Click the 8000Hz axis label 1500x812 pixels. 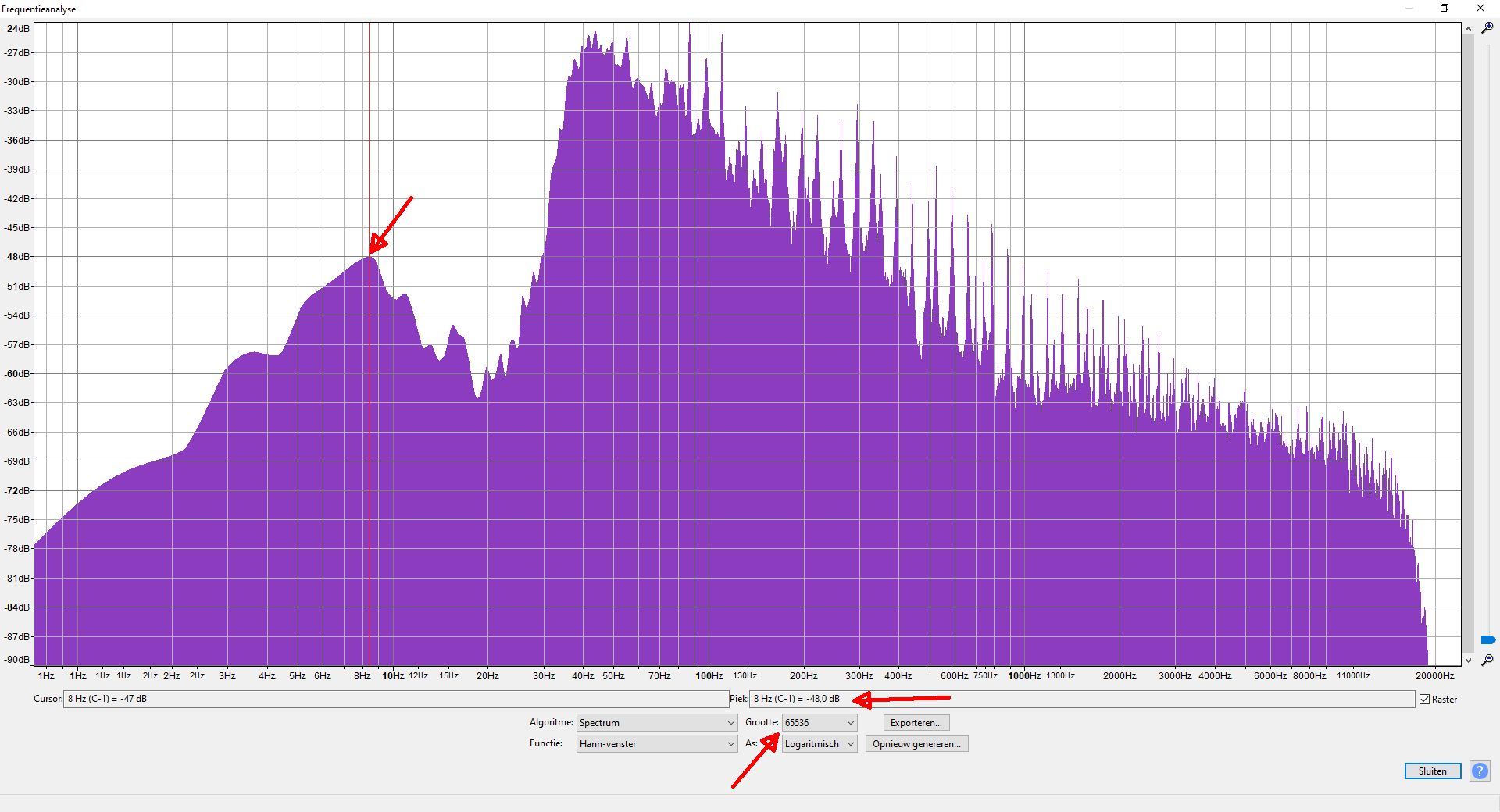point(1309,675)
